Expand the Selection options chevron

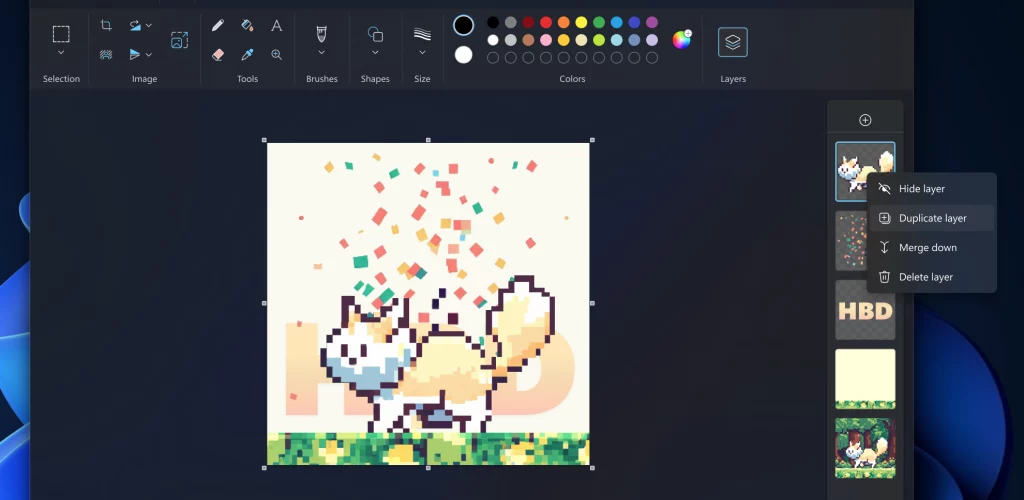point(61,52)
